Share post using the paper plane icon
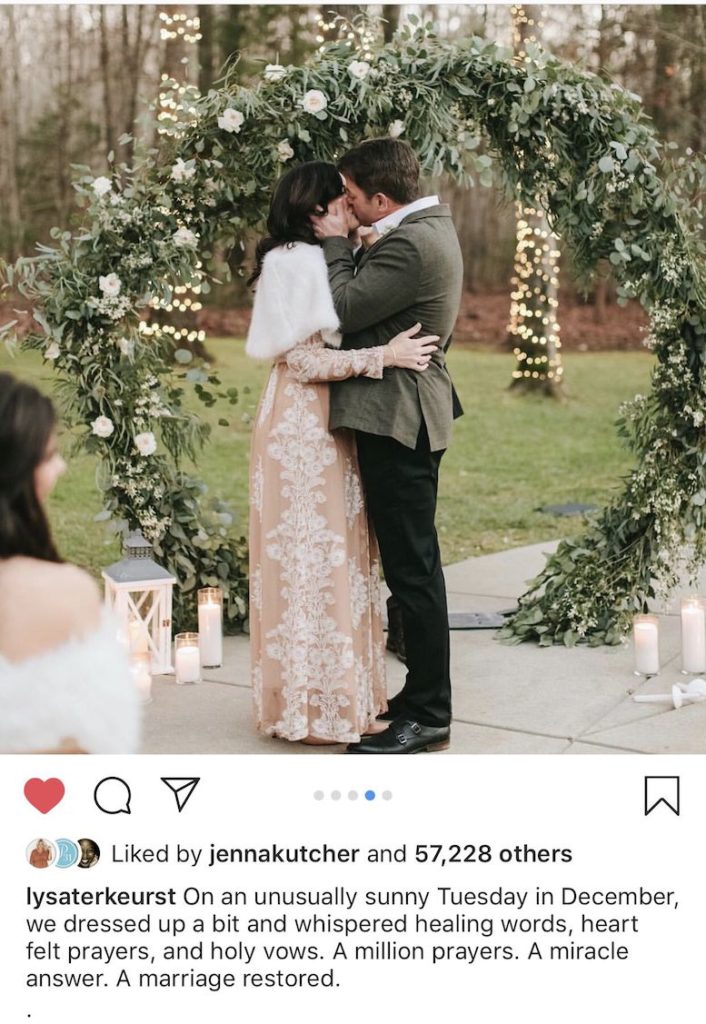 (x=180, y=794)
